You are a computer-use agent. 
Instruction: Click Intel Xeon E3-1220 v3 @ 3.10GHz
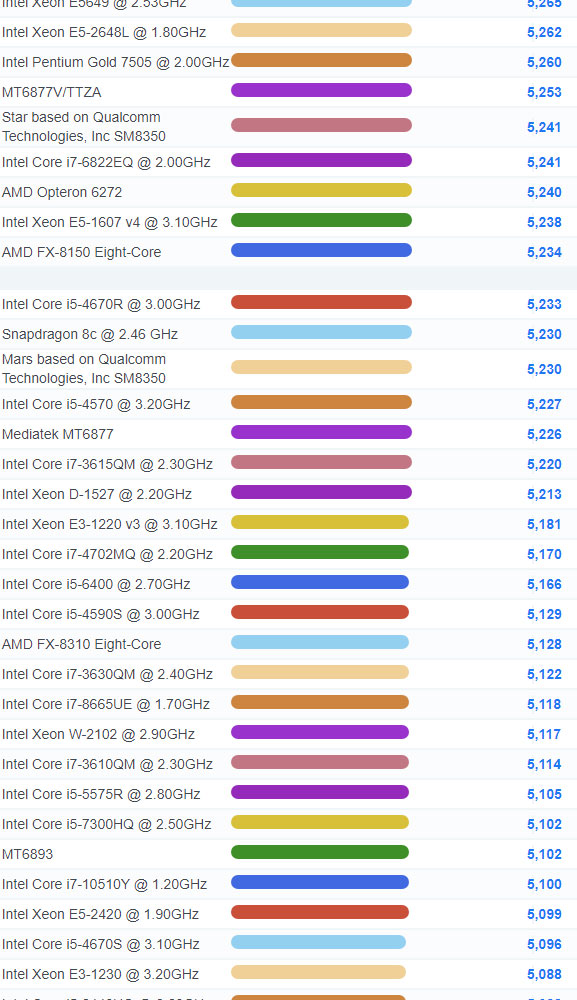tap(110, 524)
